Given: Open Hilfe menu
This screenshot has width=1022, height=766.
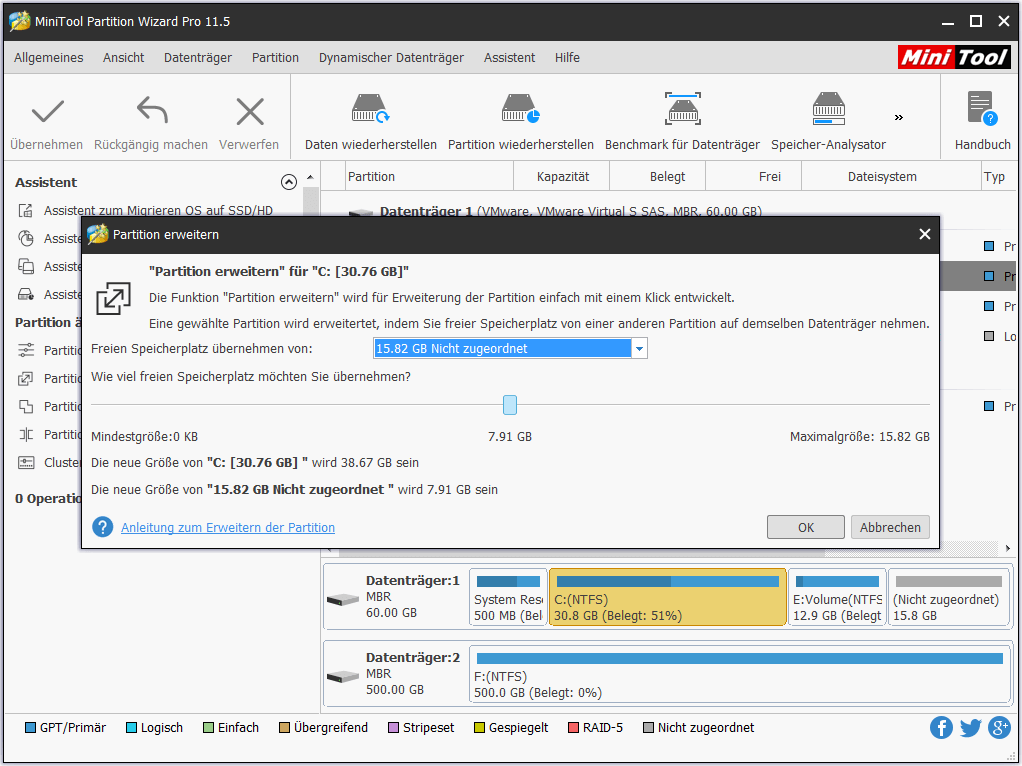Looking at the screenshot, I should tap(567, 57).
